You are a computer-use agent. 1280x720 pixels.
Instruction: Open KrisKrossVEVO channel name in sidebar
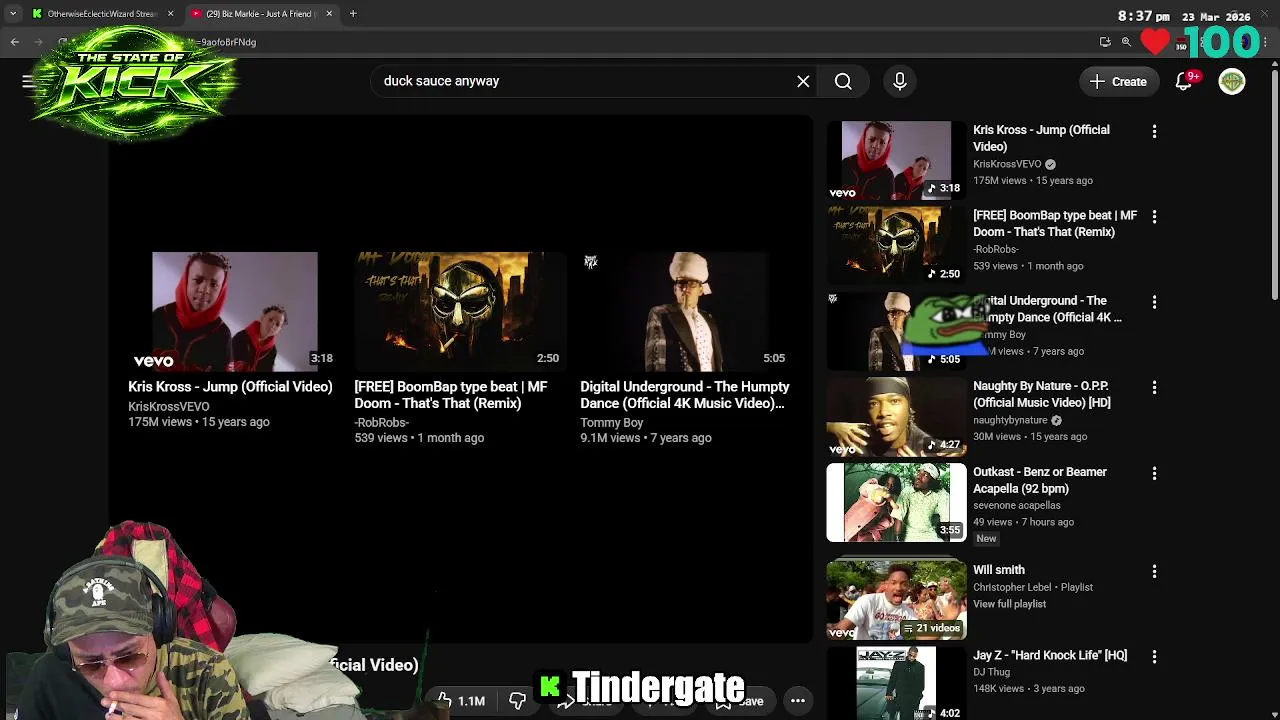[x=1007, y=164]
